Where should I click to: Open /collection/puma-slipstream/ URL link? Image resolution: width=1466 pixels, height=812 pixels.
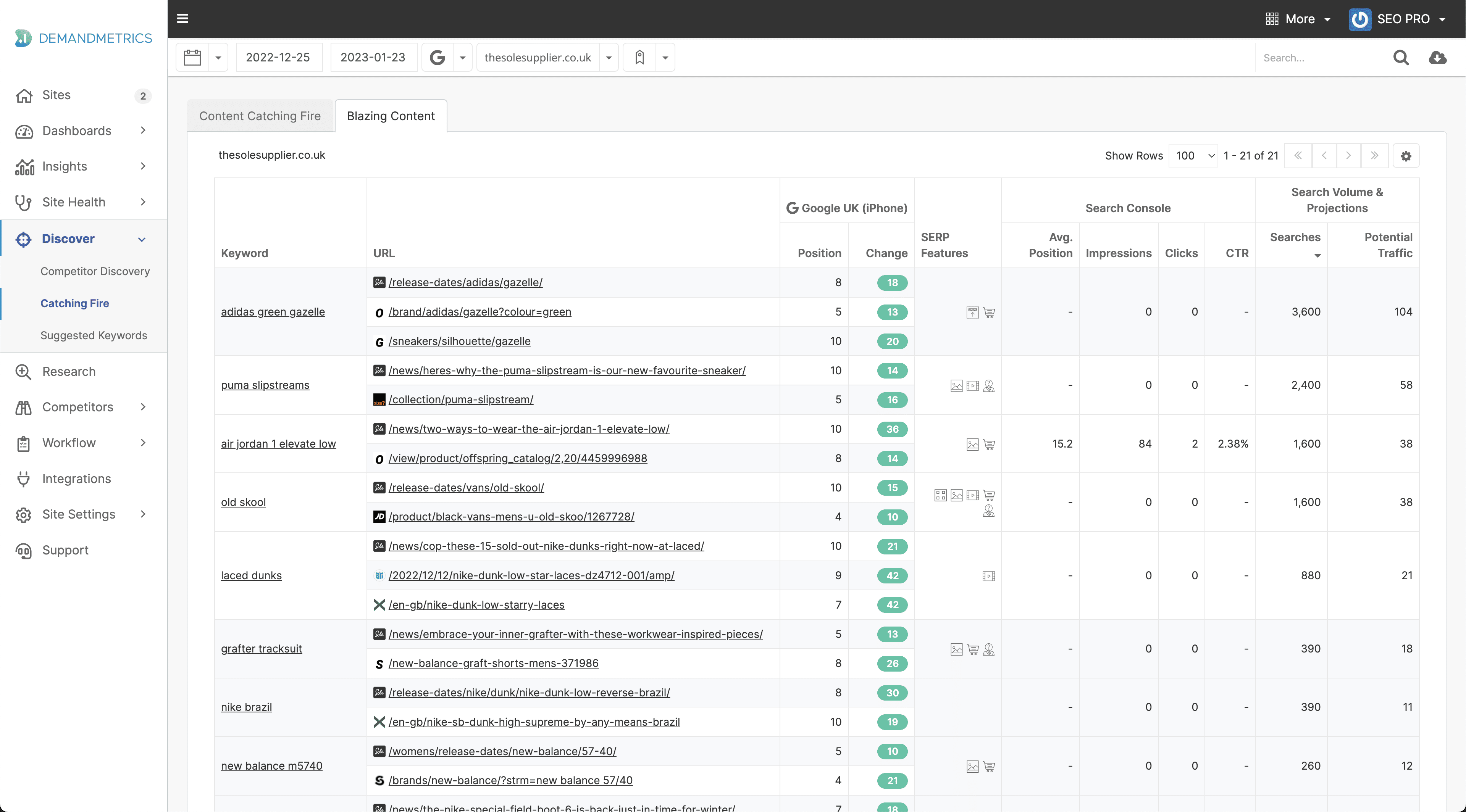point(461,399)
